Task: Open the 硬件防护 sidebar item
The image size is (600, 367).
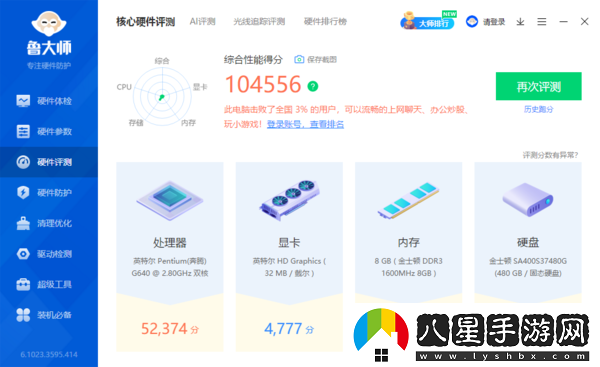Action: 49,192
